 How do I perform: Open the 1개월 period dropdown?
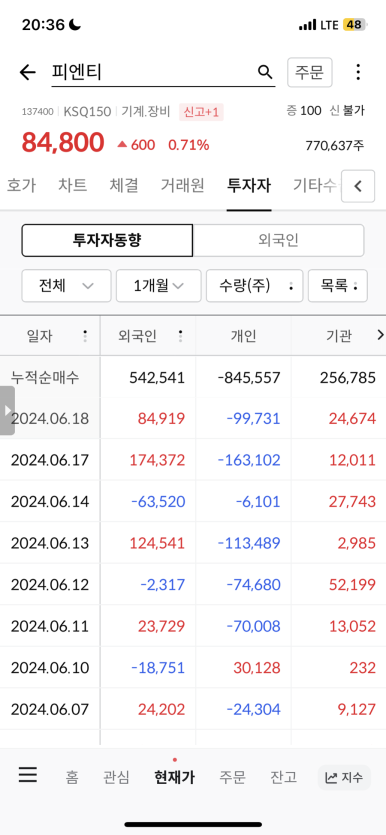159,286
